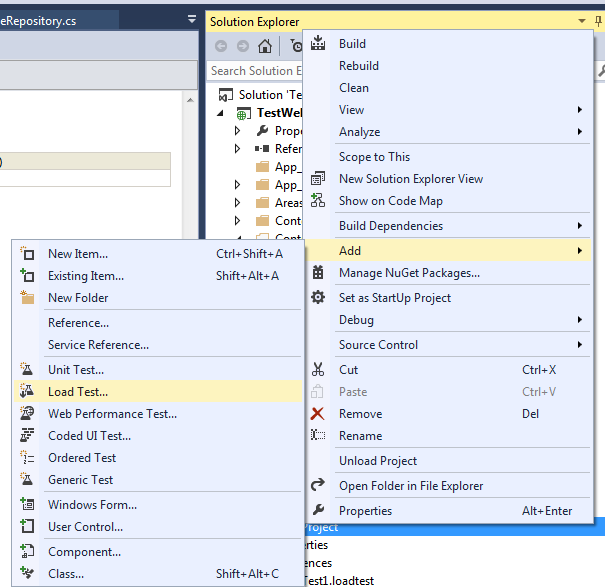
Task: Open the Solution Explorer window options dropdown
Action: click(582, 21)
